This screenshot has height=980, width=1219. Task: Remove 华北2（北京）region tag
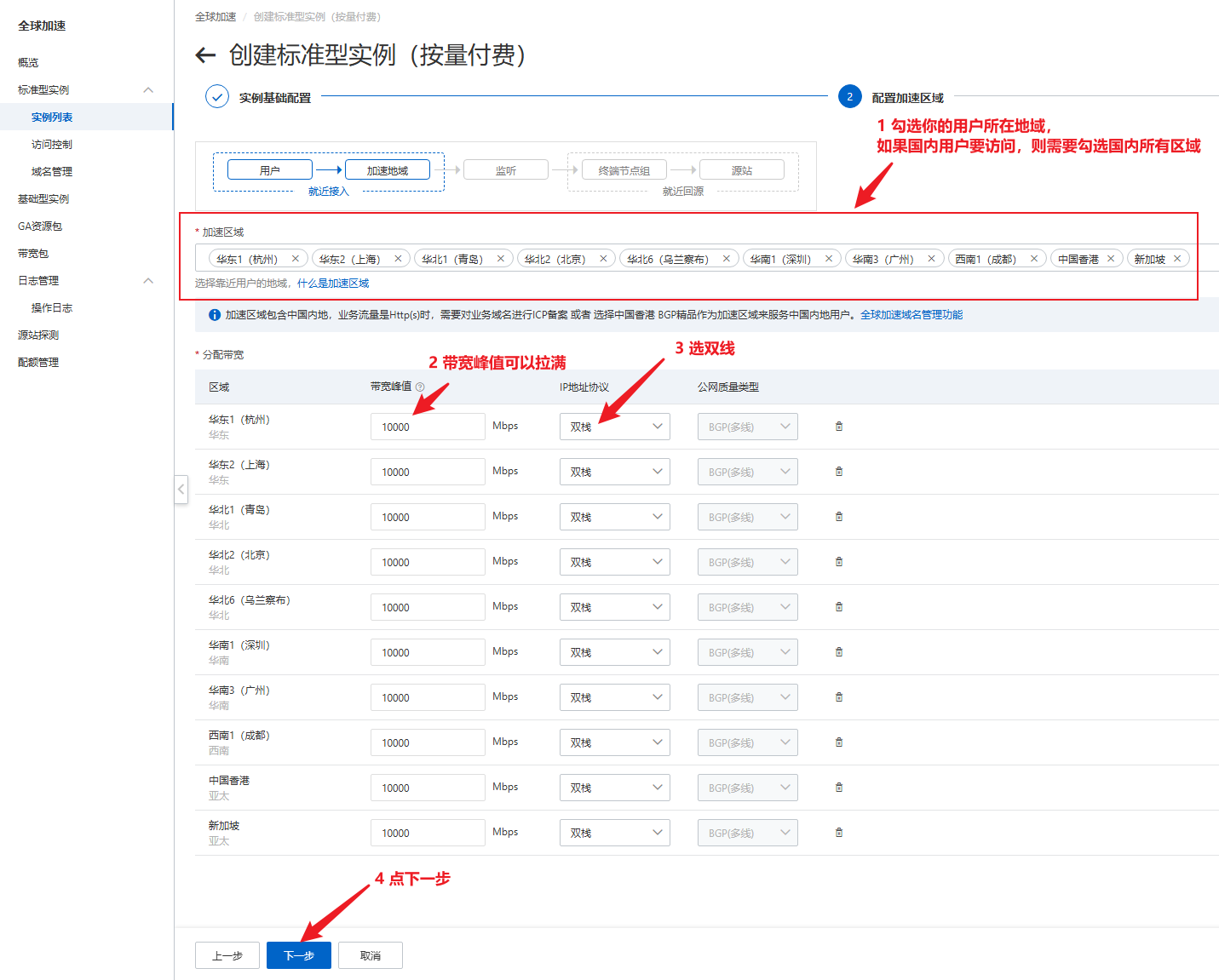[x=603, y=259]
